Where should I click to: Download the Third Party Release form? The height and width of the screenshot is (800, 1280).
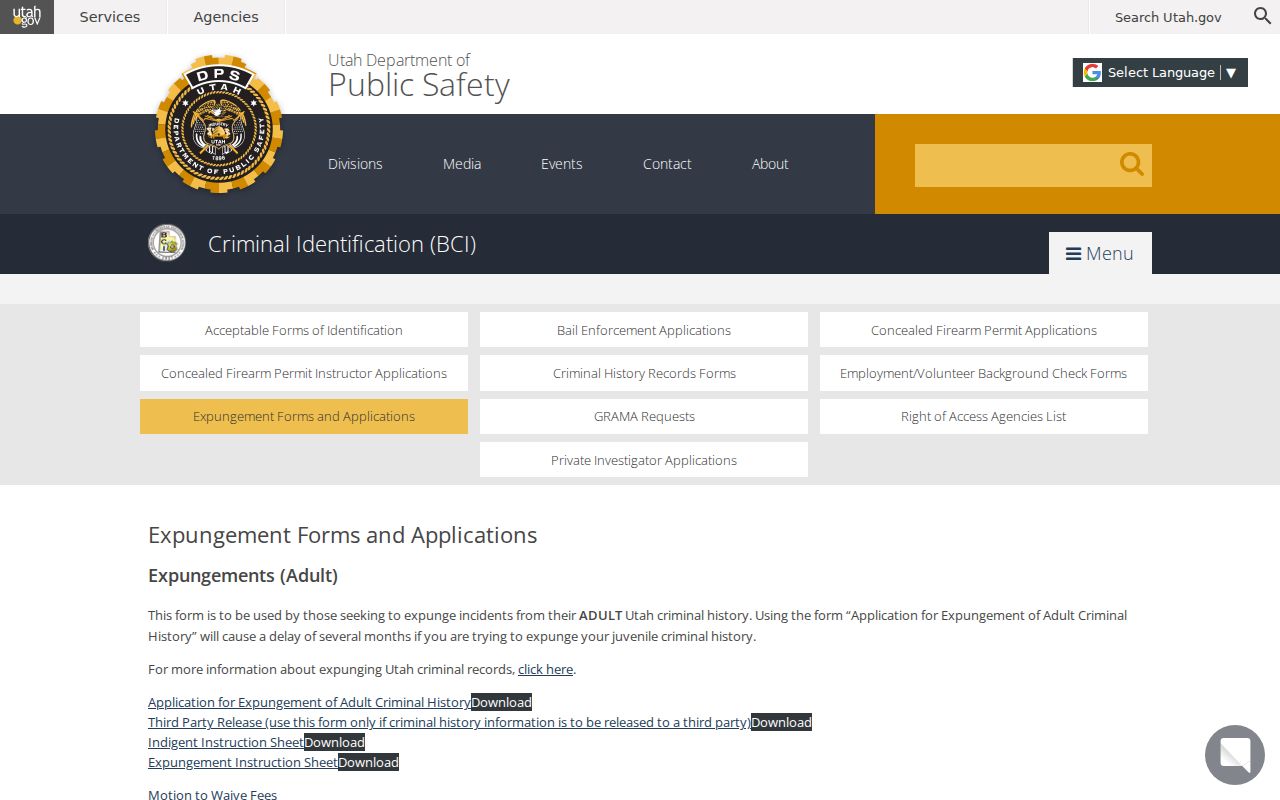click(x=782, y=722)
